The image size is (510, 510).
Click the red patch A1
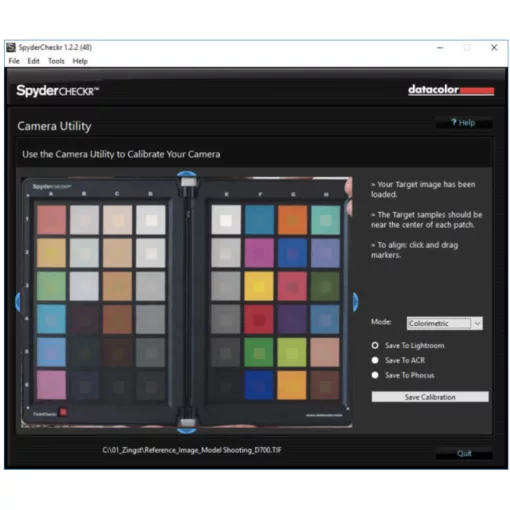51,220
